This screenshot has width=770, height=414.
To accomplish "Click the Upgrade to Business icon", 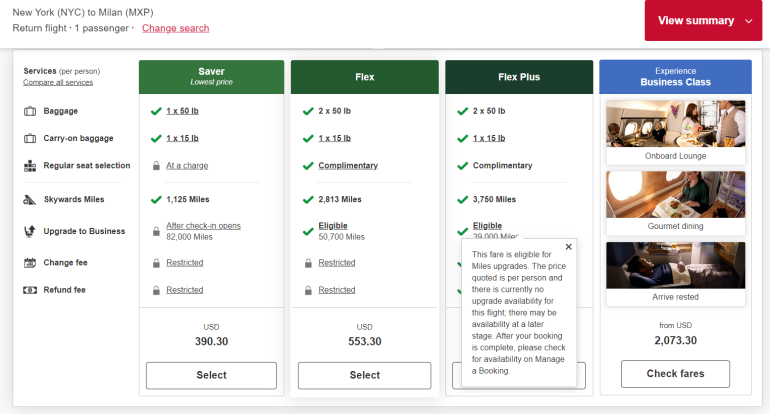I will pyautogui.click(x=30, y=232).
